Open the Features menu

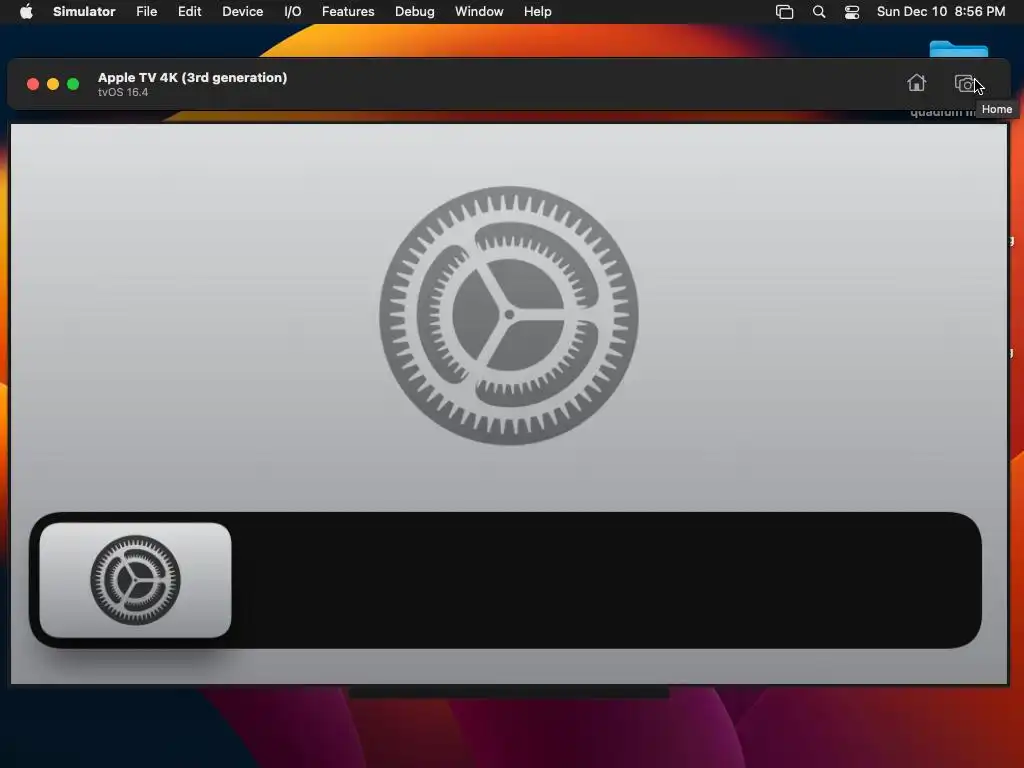348,12
